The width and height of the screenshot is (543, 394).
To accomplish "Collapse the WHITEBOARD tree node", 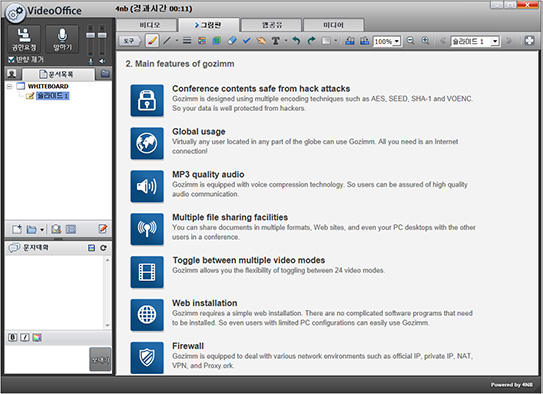I will [x=9, y=86].
